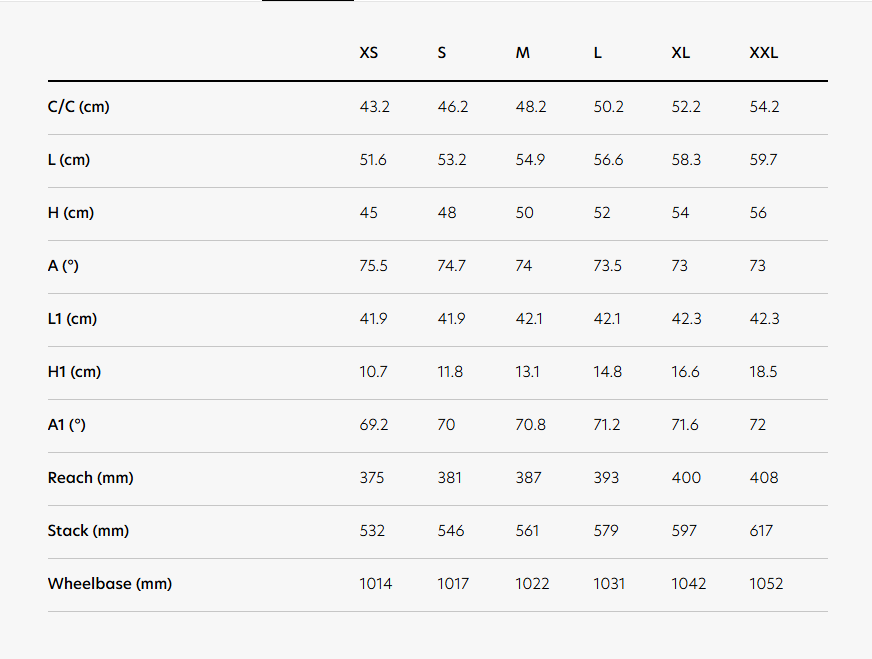
Task: Select the A1 value 70.8 for M
Action: pos(531,425)
